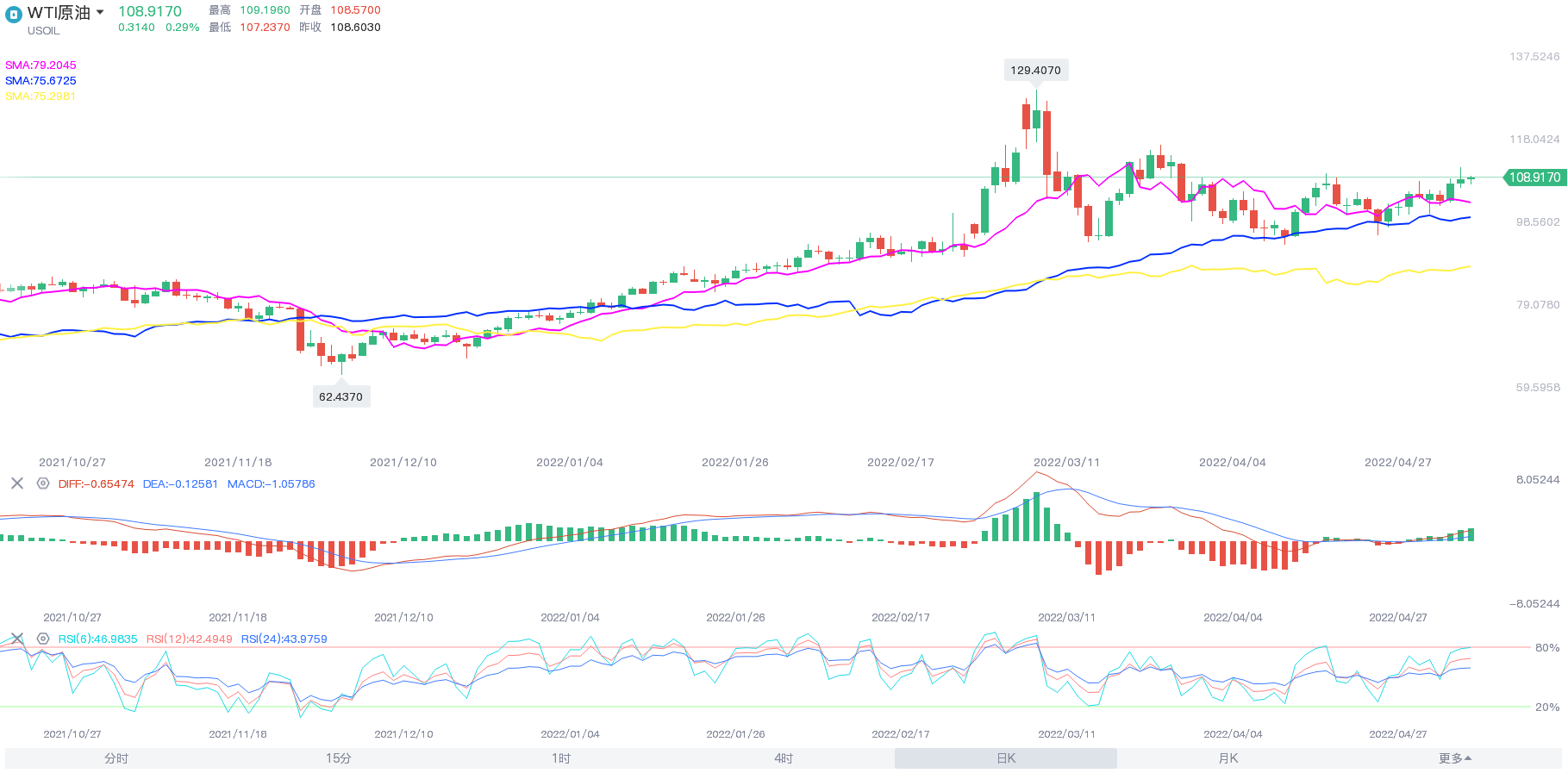The image size is (1568, 773).
Task: Click the WTI crude oil logo icon
Action: (x=13, y=14)
